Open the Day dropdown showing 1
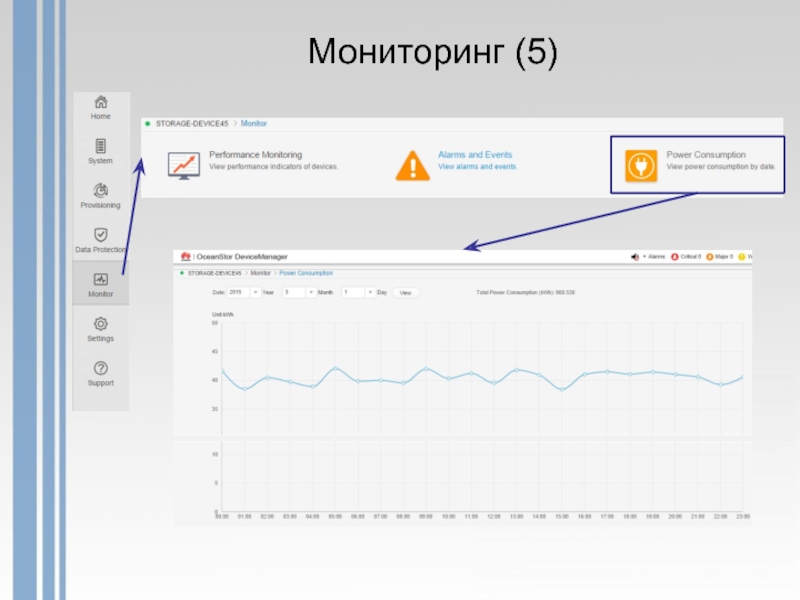 [359, 292]
